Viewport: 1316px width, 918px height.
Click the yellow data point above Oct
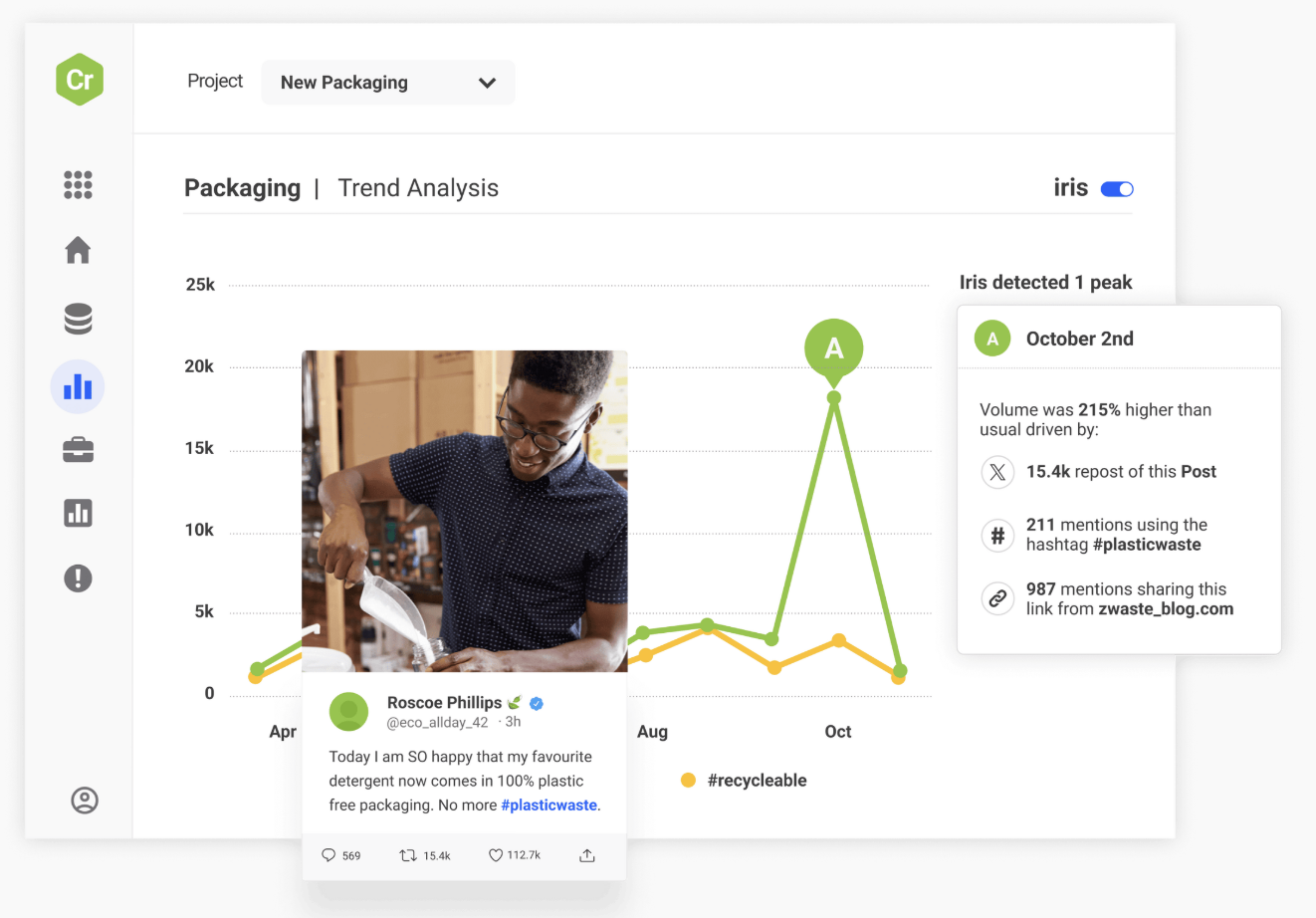(x=839, y=640)
